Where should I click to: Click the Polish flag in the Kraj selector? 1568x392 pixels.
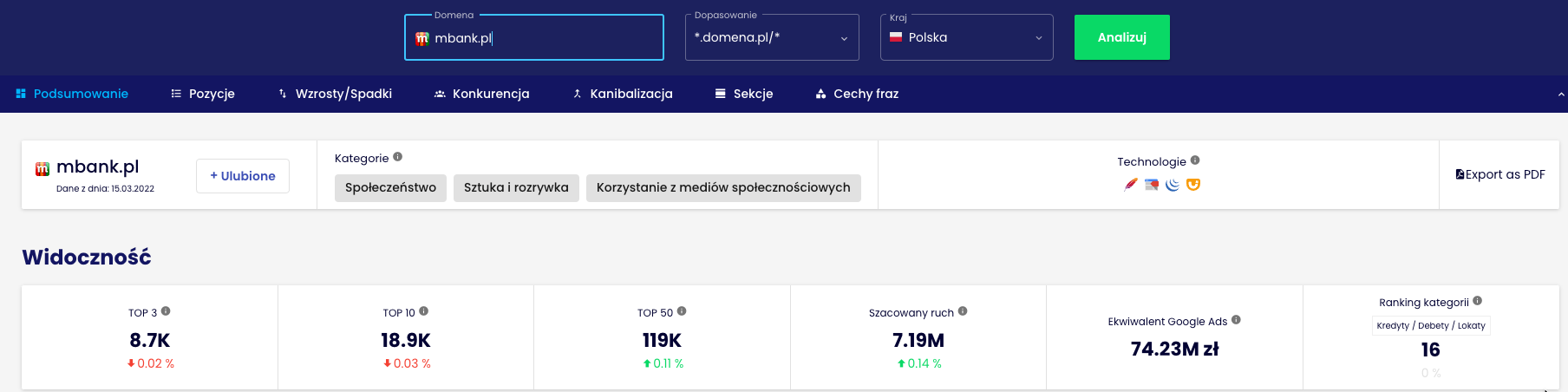896,37
